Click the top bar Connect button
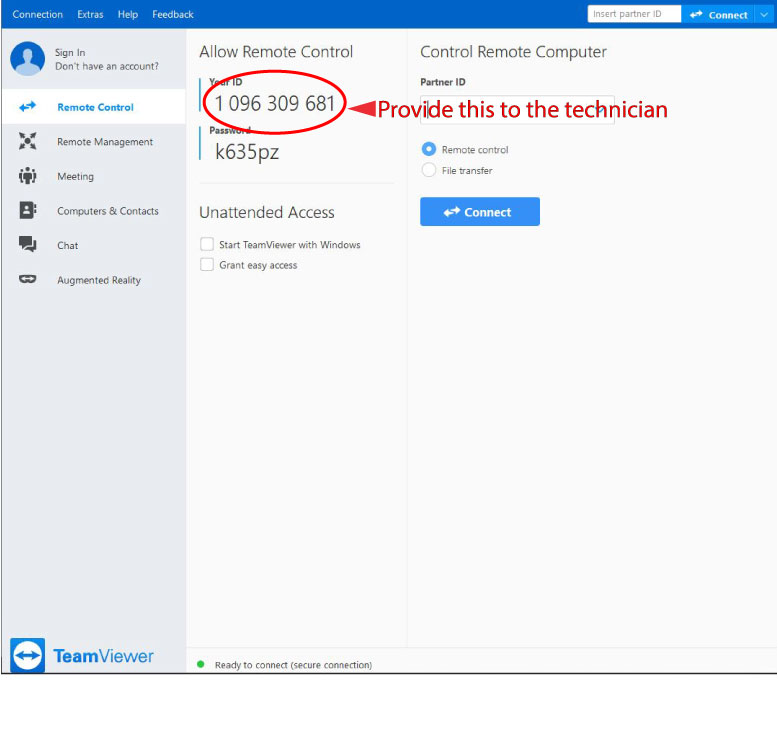This screenshot has height=745, width=778. click(718, 14)
